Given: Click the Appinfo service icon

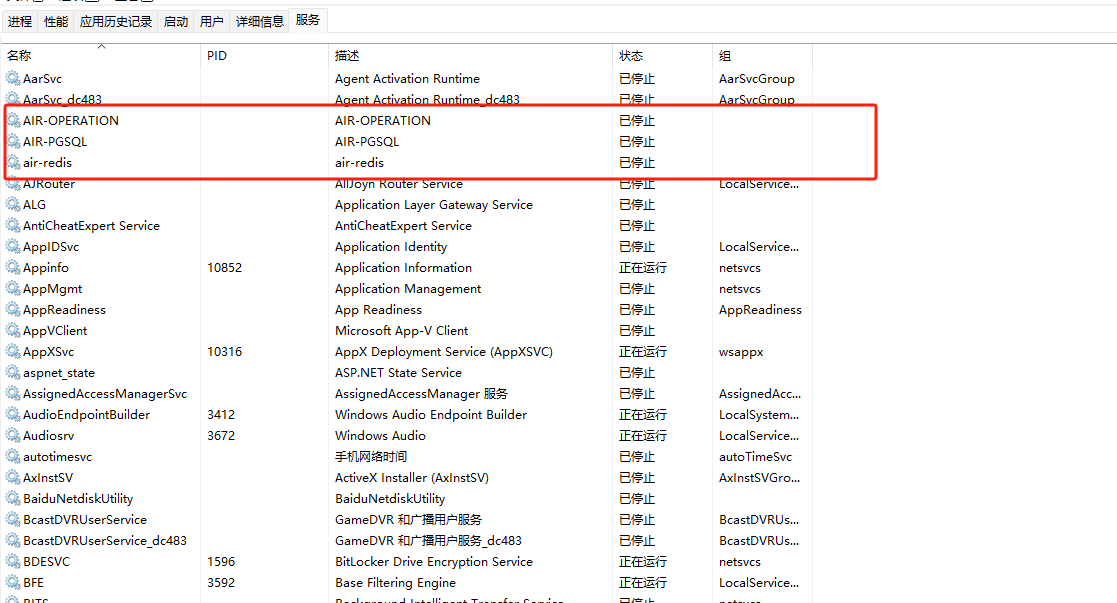Looking at the screenshot, I should 14,267.
